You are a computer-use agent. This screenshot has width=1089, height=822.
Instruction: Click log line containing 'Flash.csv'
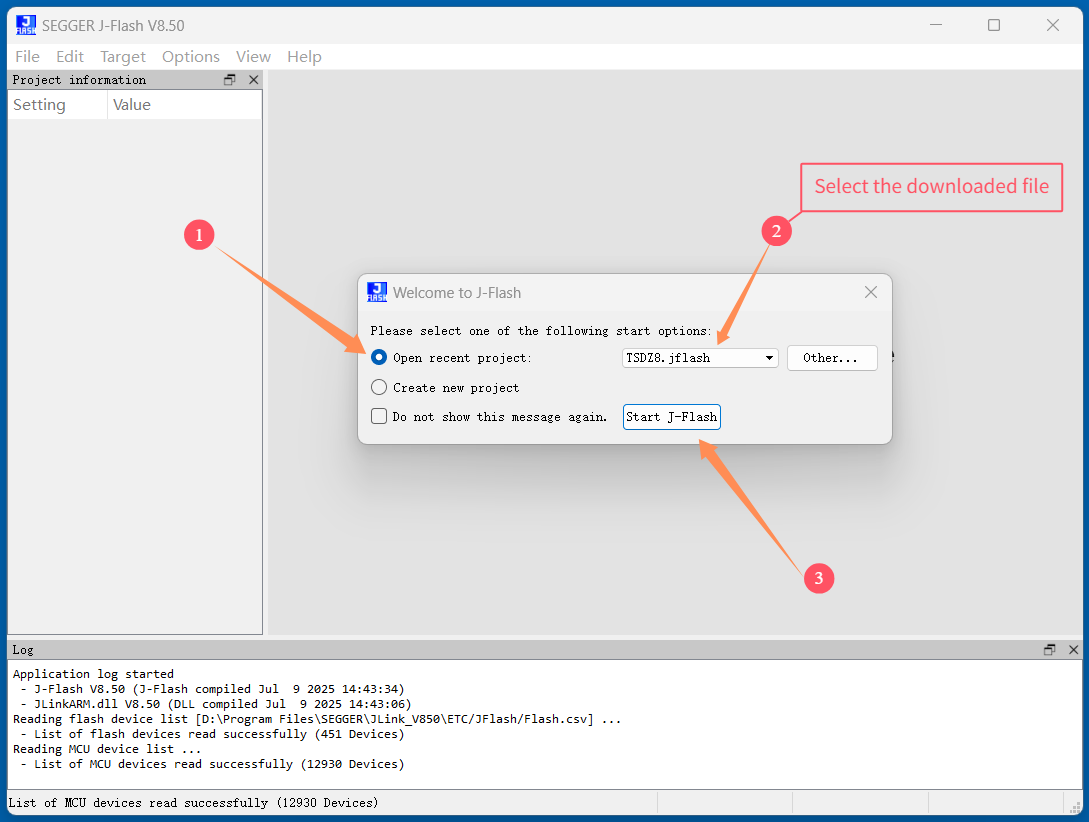pyautogui.click(x=317, y=719)
